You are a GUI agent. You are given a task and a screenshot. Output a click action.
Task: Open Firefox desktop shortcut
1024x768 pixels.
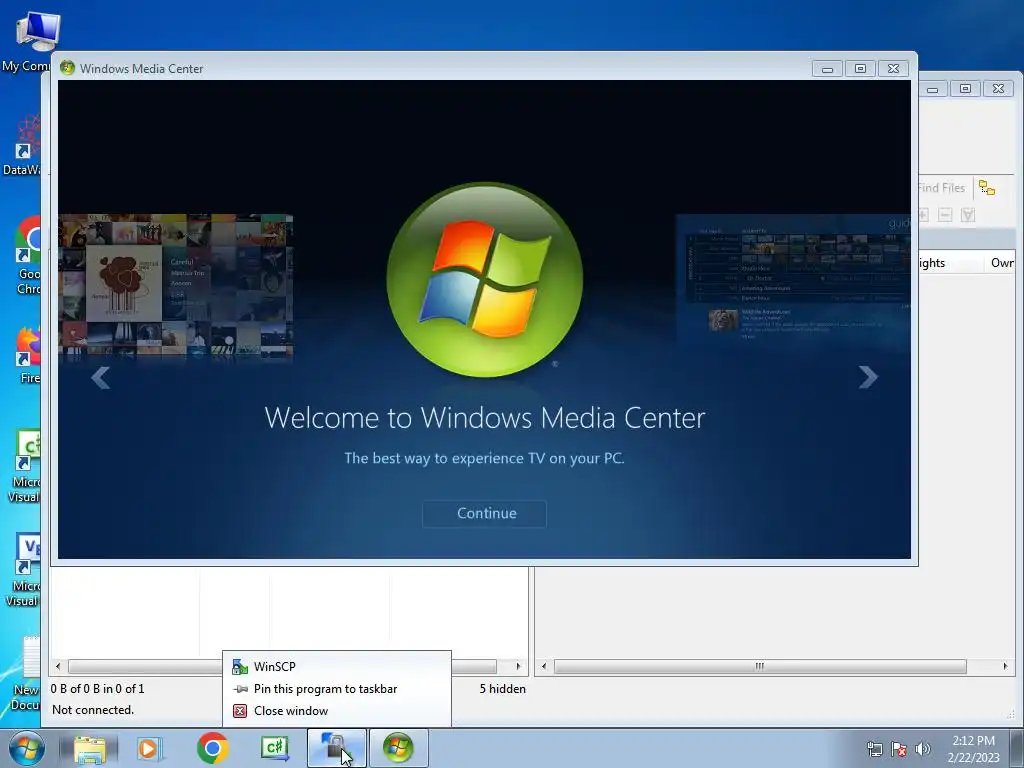[x=27, y=356]
